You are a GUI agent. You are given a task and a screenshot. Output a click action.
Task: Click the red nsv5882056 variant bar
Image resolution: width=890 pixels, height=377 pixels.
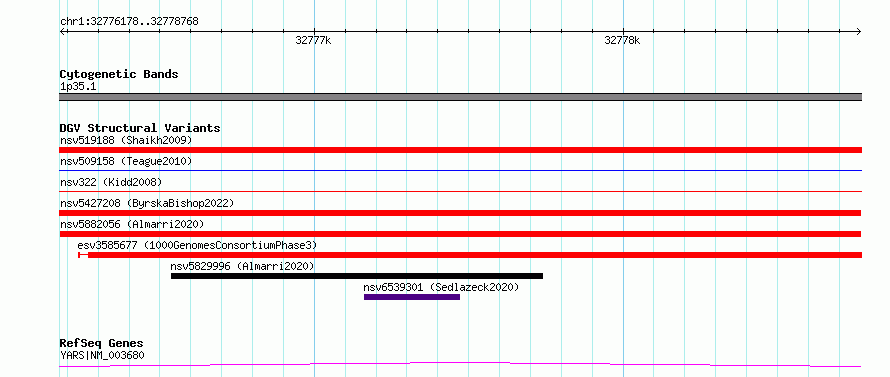[x=460, y=234]
